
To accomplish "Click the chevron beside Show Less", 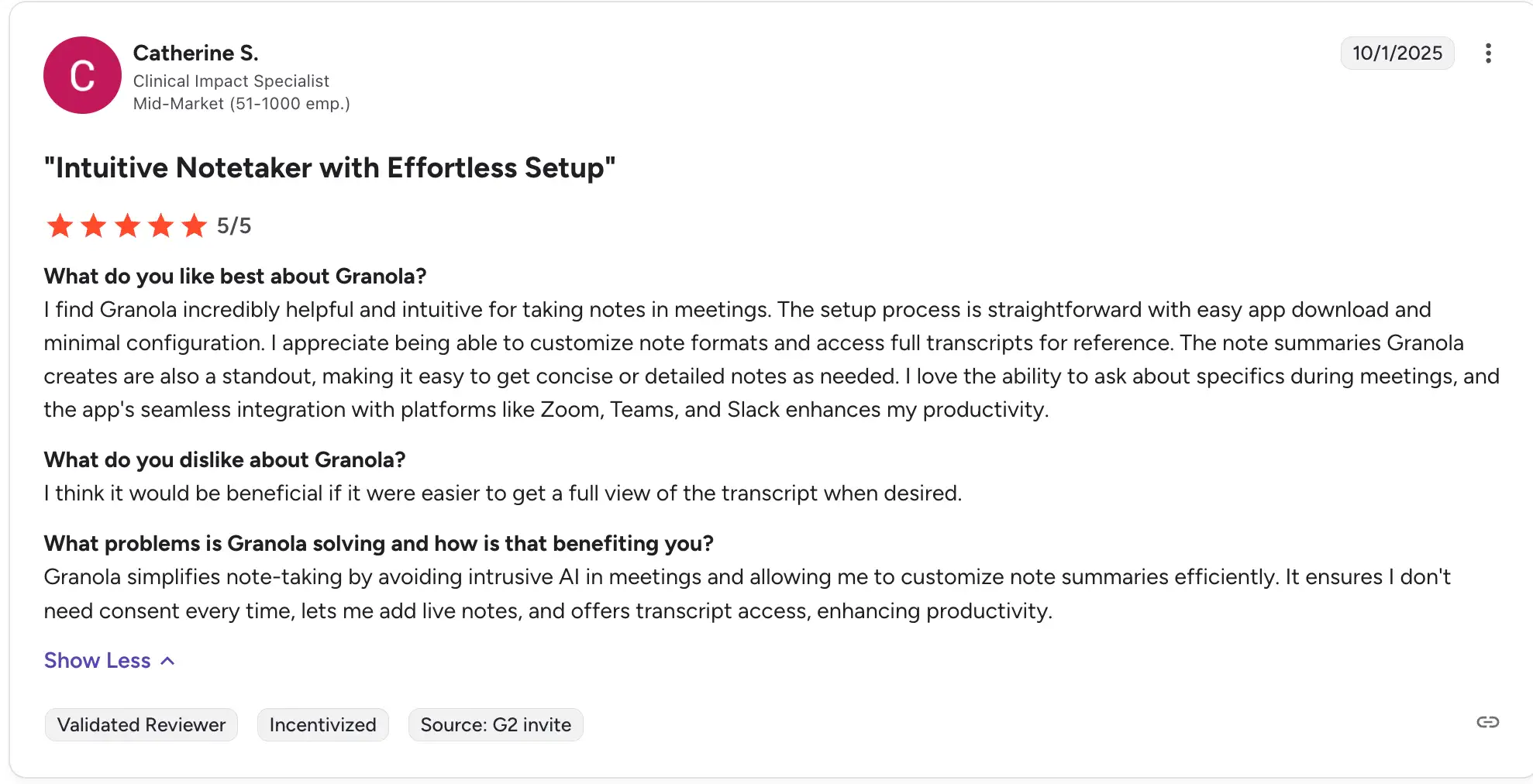I will [x=167, y=661].
